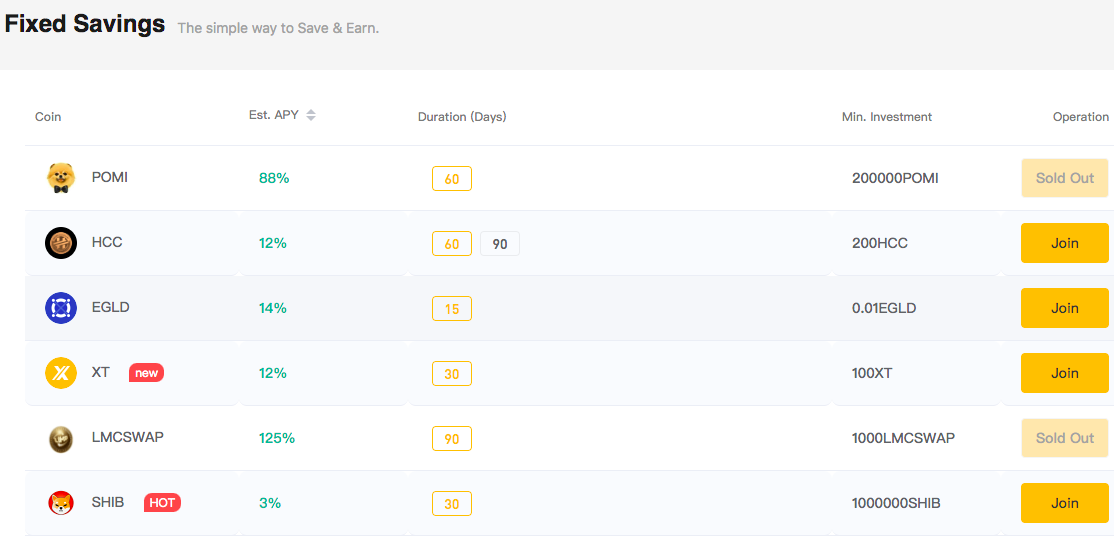Click the HOT badge beside SHIB
This screenshot has width=1114, height=539.
(x=162, y=503)
